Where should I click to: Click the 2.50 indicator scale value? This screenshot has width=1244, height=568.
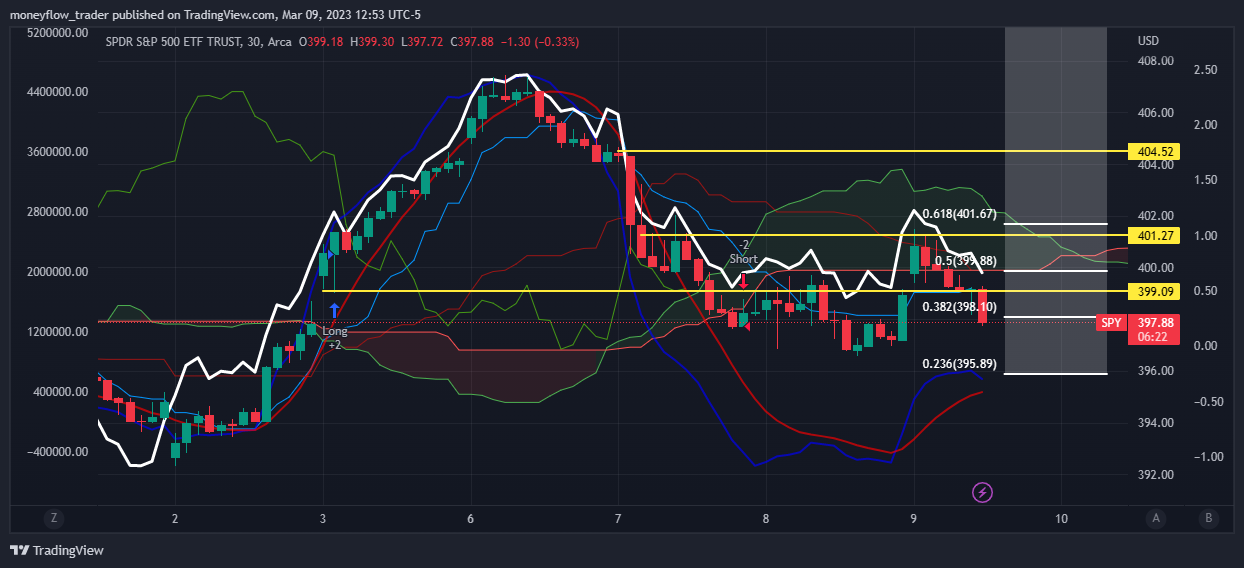[1205, 70]
